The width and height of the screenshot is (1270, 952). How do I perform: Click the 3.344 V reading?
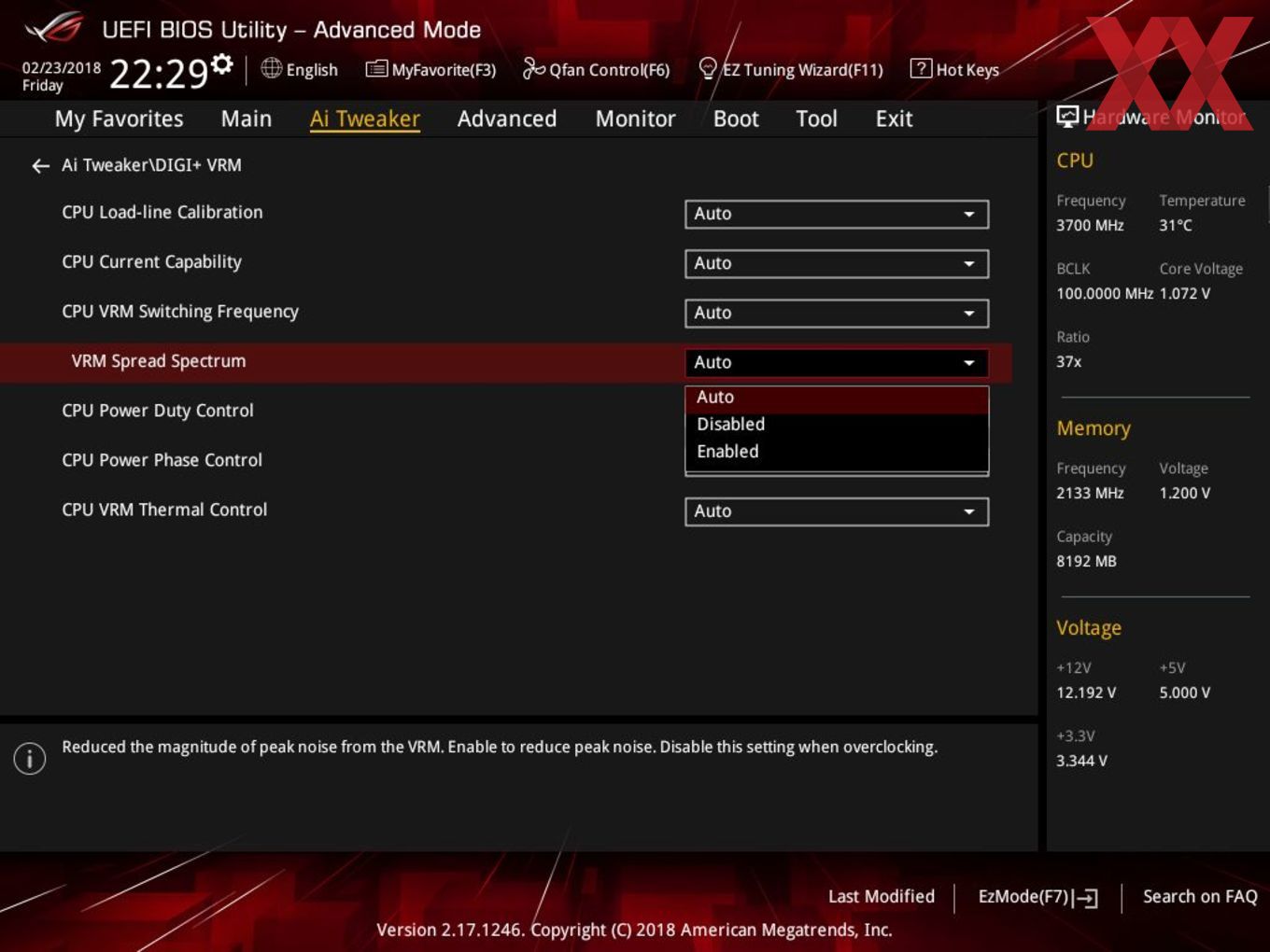[x=1081, y=762]
